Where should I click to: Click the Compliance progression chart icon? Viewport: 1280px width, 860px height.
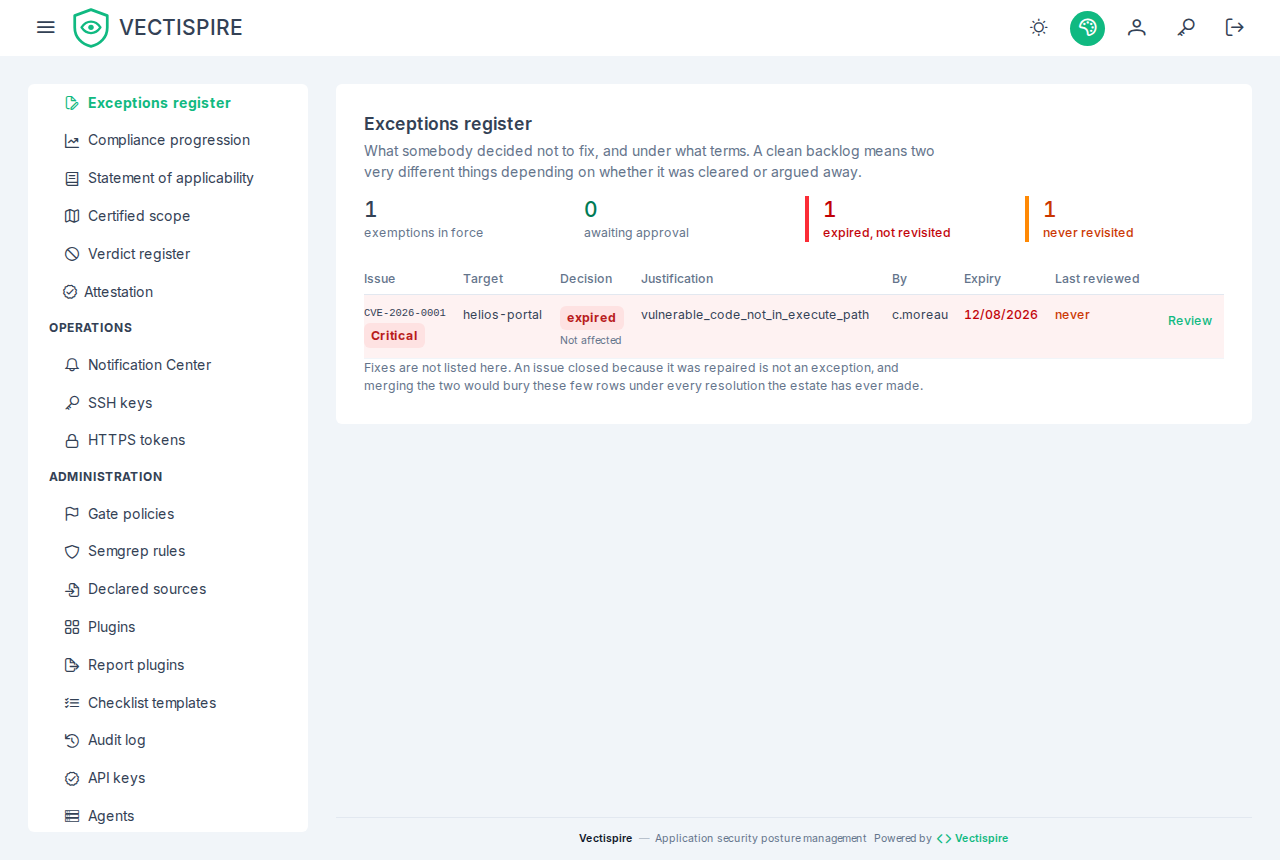click(72, 141)
